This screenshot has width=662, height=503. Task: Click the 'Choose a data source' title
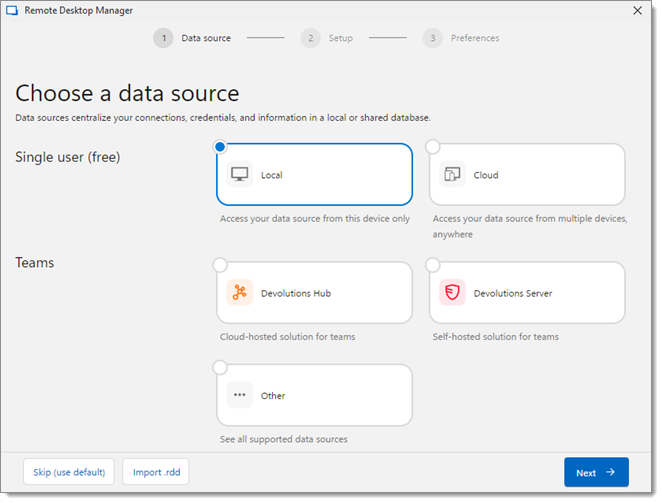coord(127,93)
